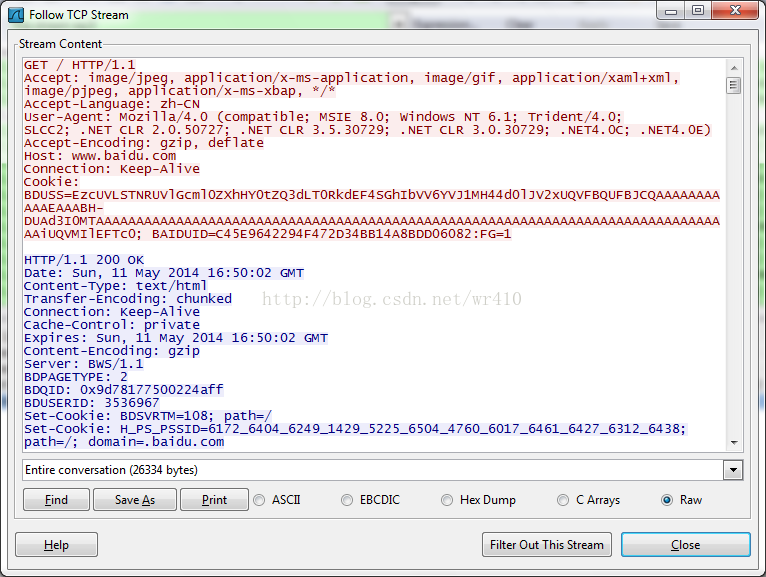Click 'Transfer-Encoding: chunked' line
The image size is (766, 577).
point(128,299)
